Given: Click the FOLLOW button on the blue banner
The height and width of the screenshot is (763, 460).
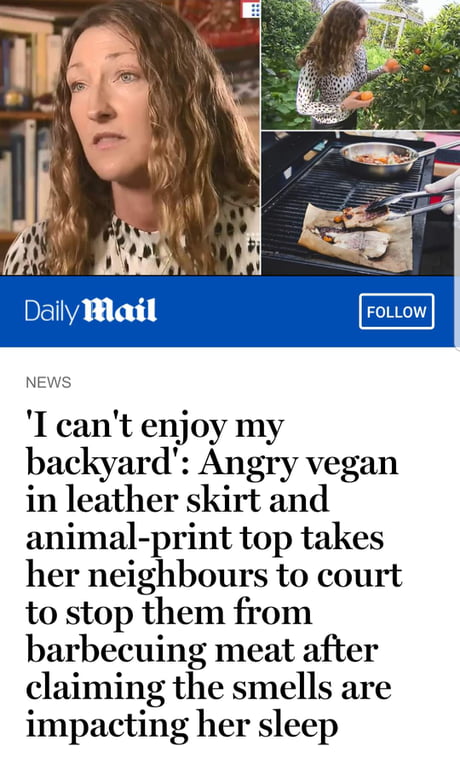Looking at the screenshot, I should (396, 311).
